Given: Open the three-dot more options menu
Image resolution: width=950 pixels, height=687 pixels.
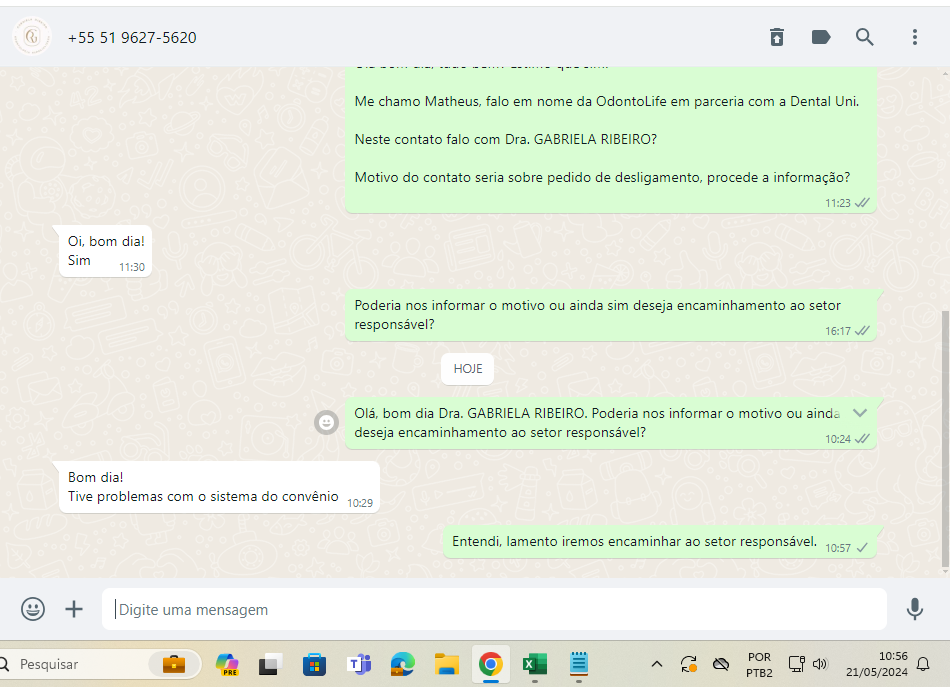Looking at the screenshot, I should point(915,37).
